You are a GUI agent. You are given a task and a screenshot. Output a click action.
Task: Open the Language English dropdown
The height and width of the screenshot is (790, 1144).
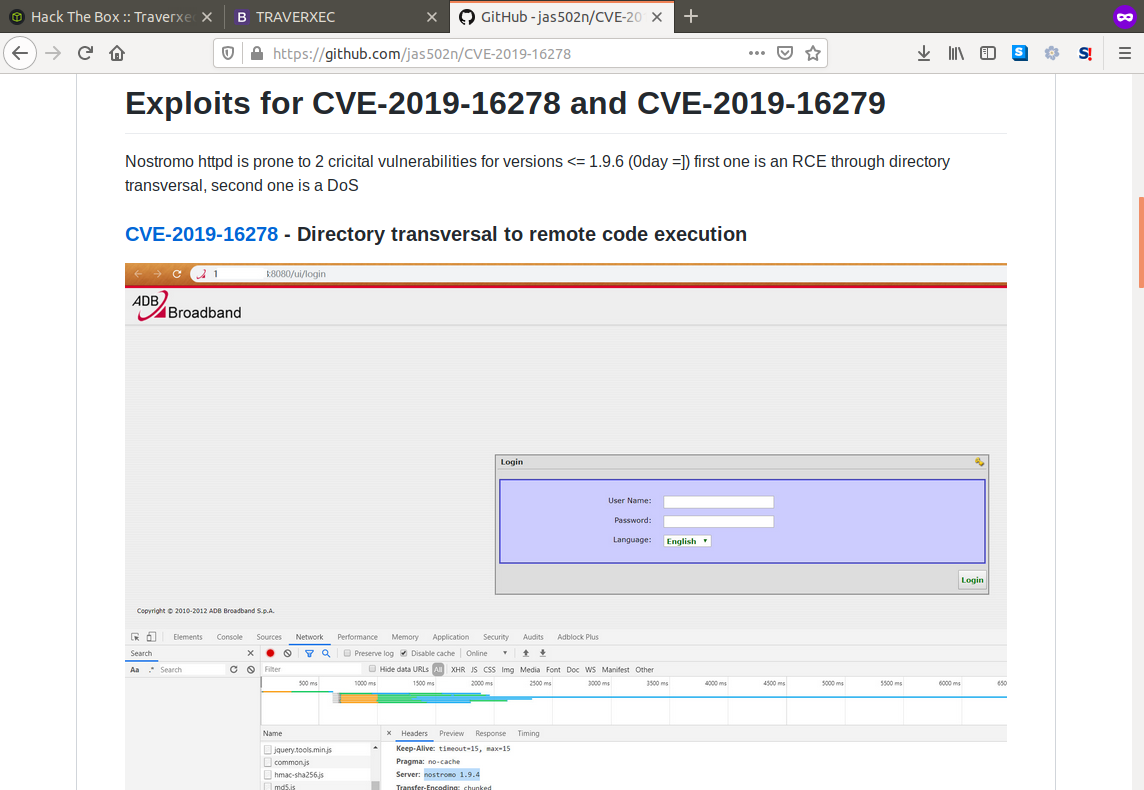click(x=687, y=541)
